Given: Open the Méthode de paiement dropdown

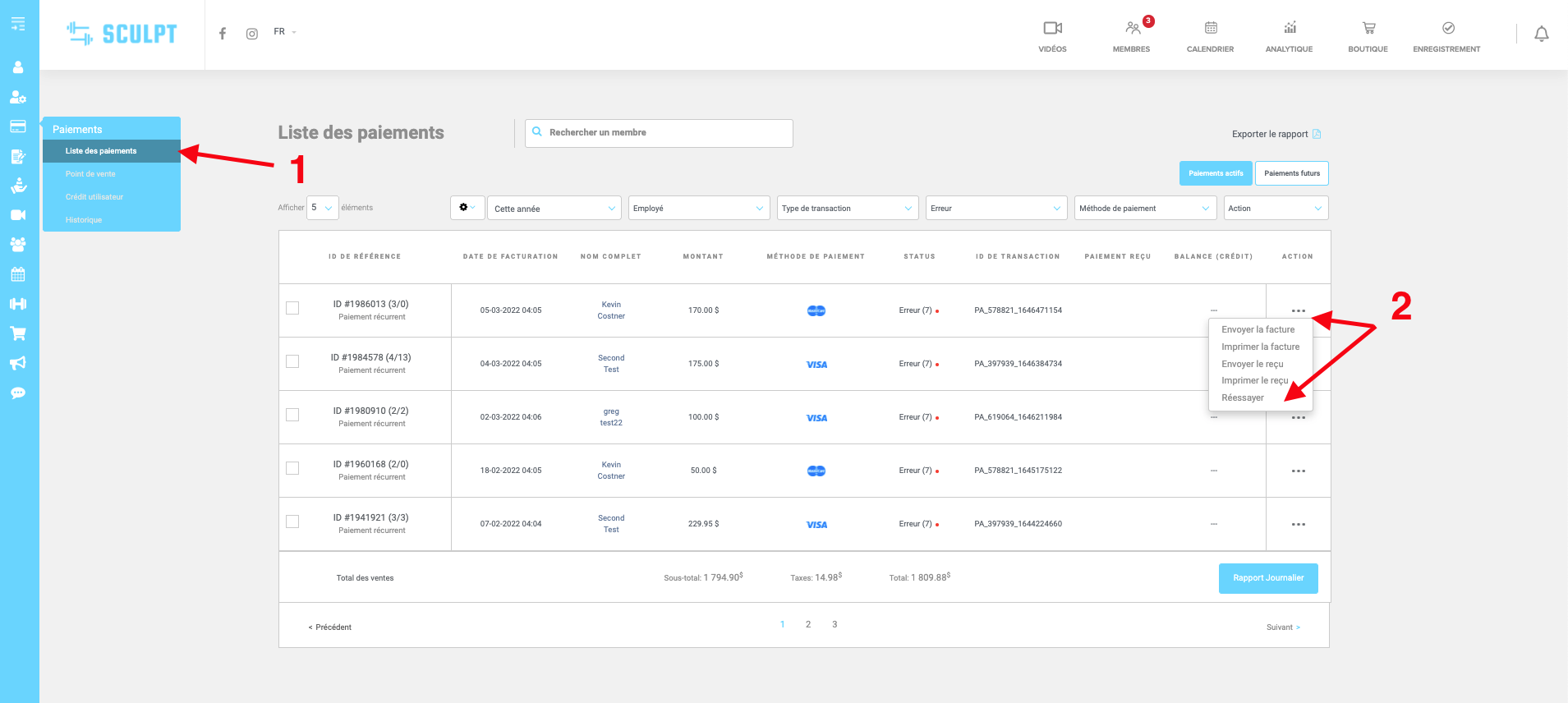Looking at the screenshot, I should coord(1145,208).
